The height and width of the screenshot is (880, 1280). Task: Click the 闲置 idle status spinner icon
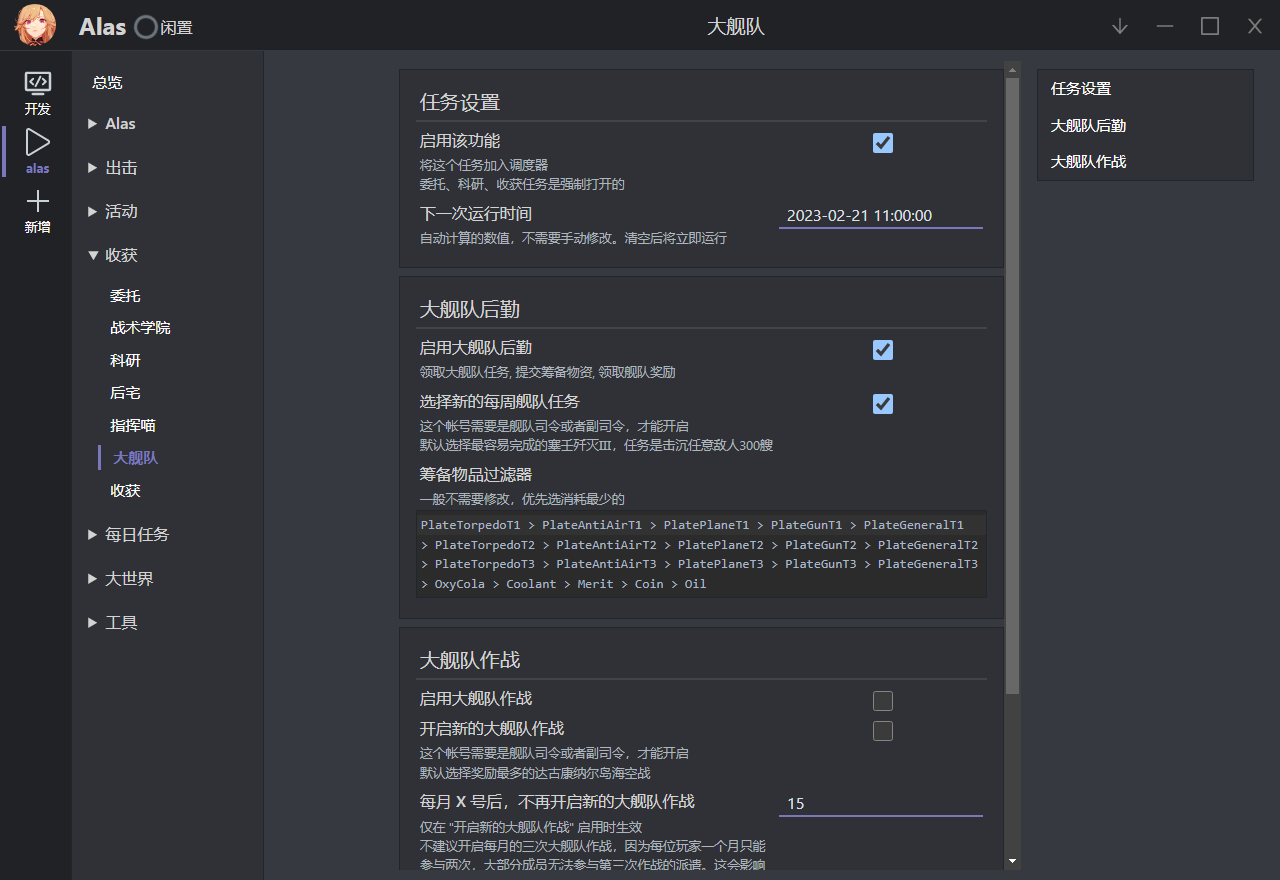146,28
